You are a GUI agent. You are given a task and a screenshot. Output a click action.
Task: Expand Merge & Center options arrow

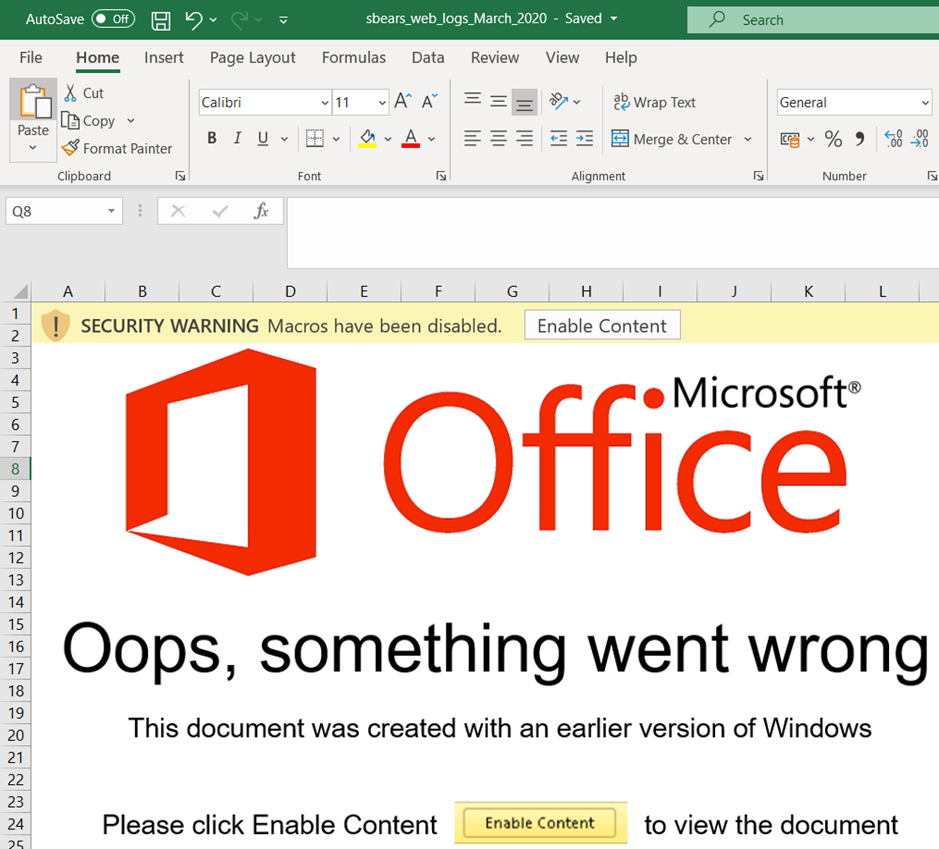coord(748,139)
